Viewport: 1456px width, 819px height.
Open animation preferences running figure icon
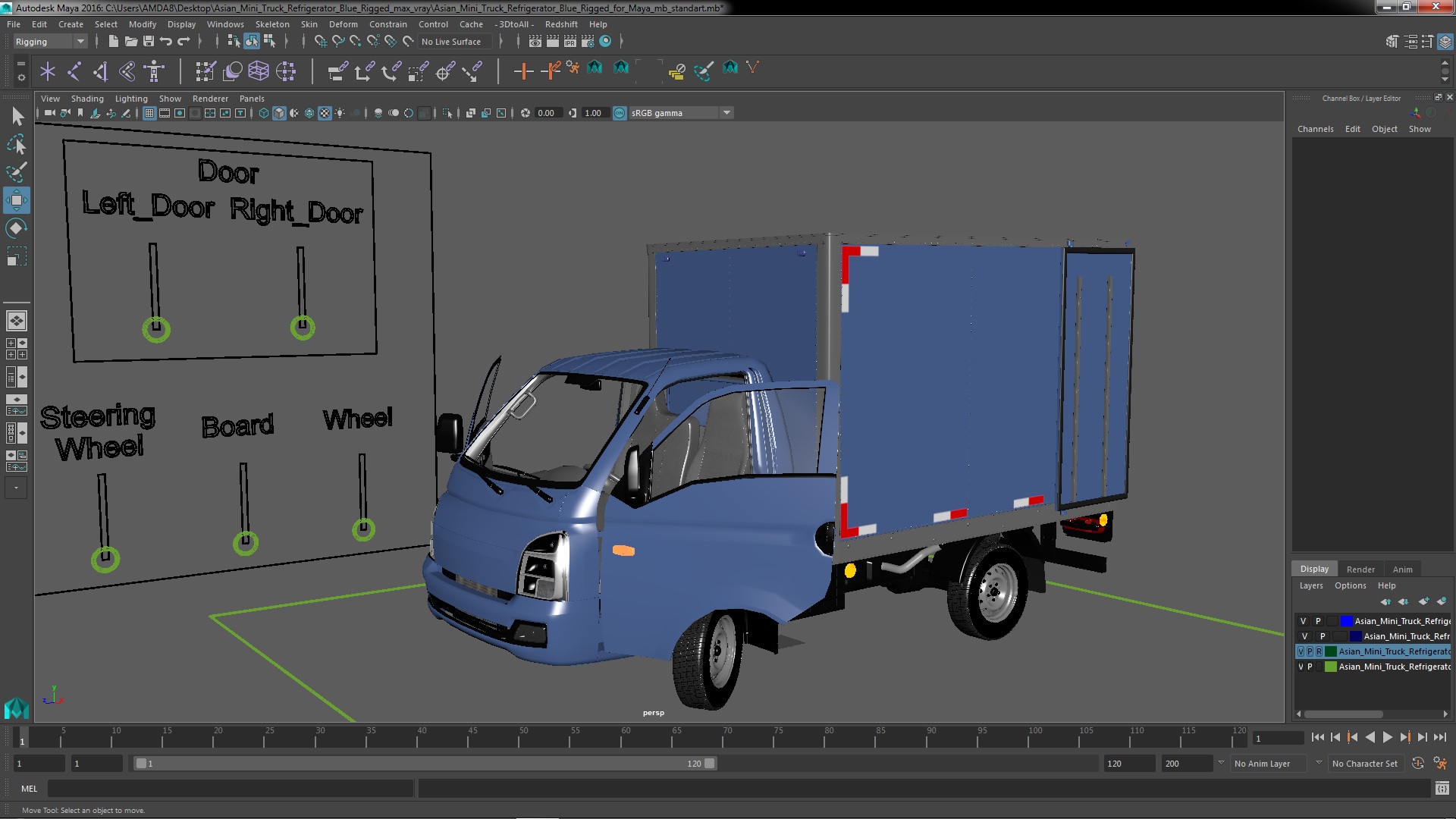[x=1440, y=764]
